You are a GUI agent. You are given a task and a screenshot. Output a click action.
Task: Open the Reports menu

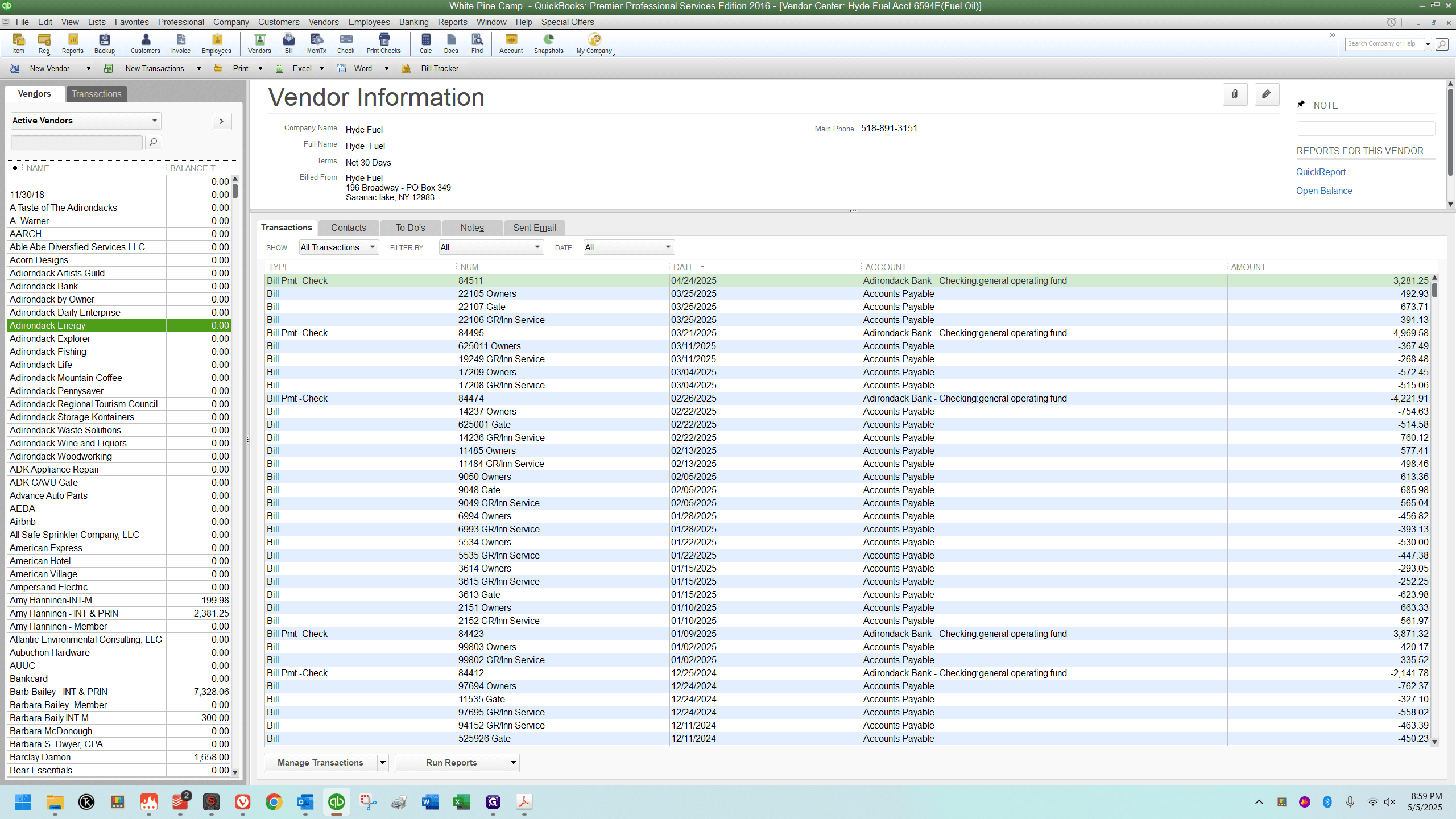(452, 22)
